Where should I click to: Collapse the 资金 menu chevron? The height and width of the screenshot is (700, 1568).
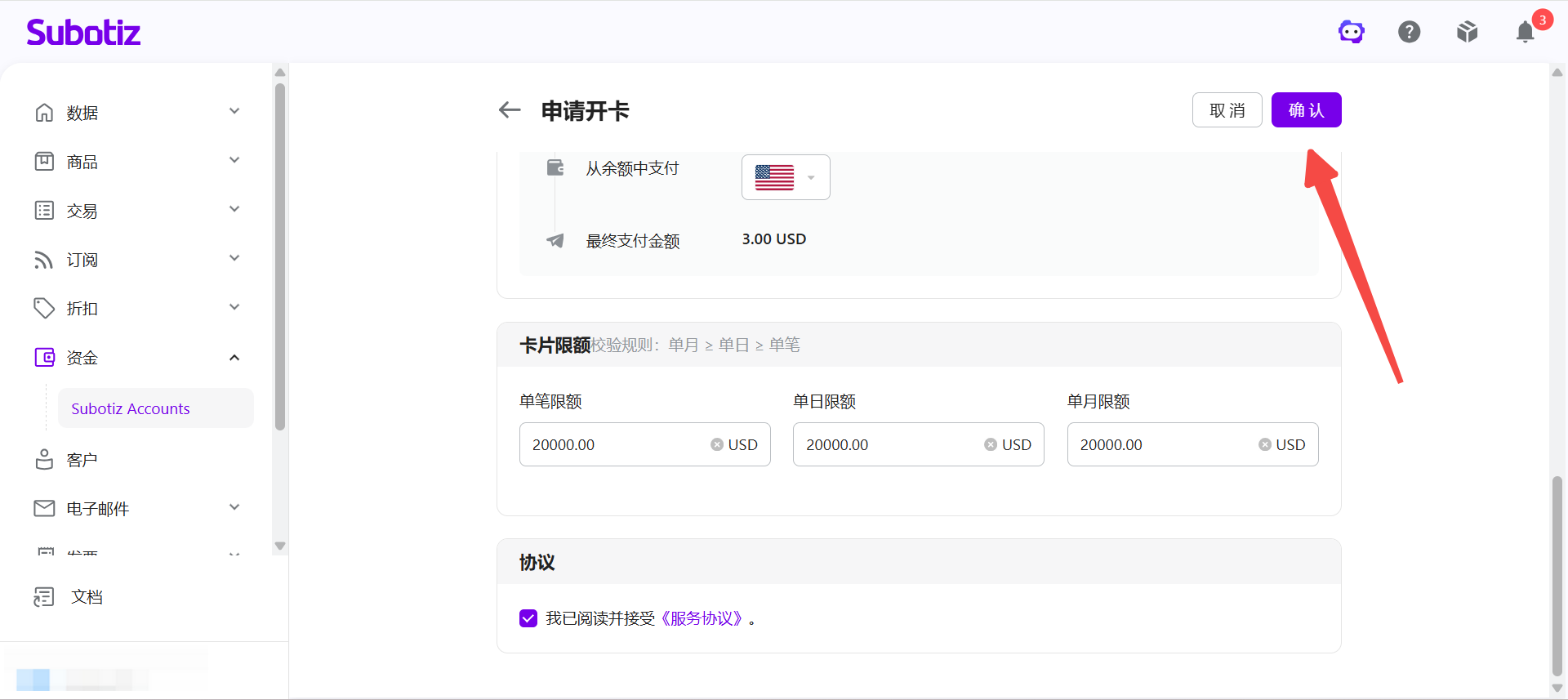pos(234,357)
